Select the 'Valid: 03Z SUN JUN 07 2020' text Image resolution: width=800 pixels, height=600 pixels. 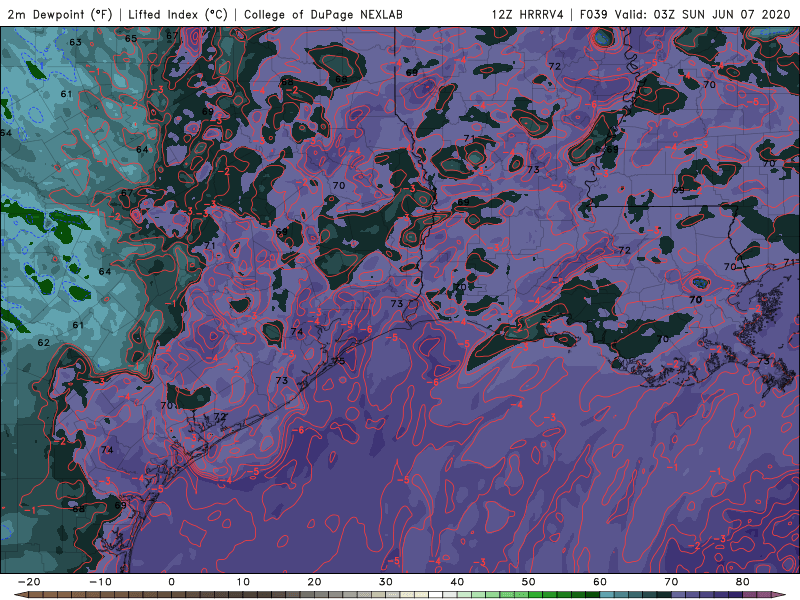[x=703, y=14]
